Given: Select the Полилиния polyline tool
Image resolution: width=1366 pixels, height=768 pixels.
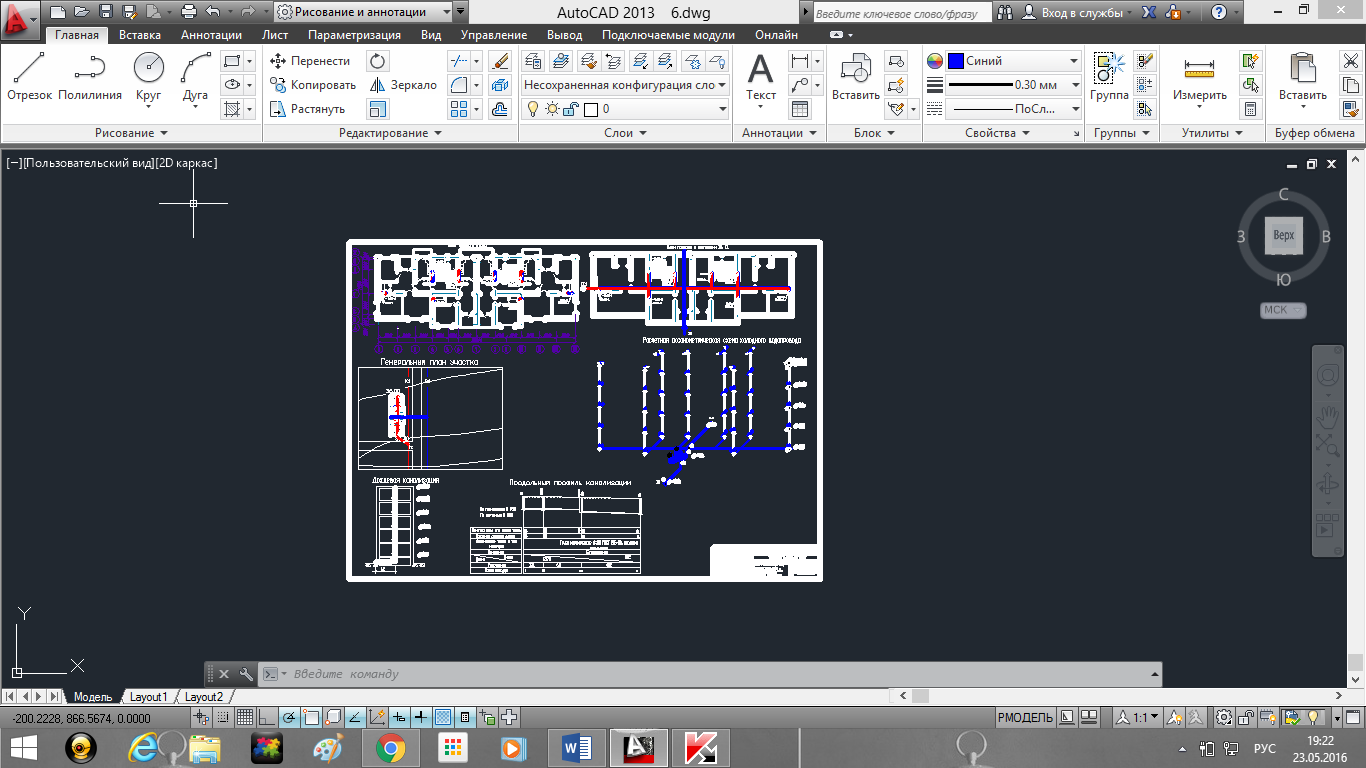Looking at the screenshot, I should (90, 77).
